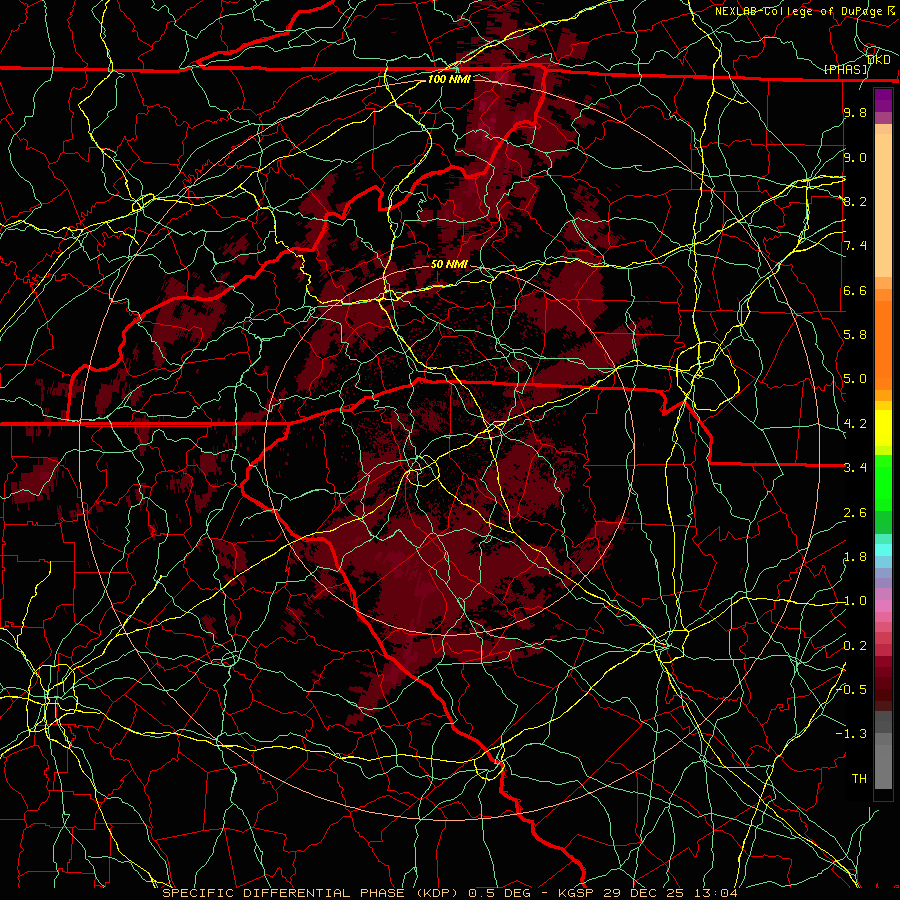Pick the pink band of the color bar
This screenshot has width=900, height=900.
pyautogui.click(x=883, y=606)
